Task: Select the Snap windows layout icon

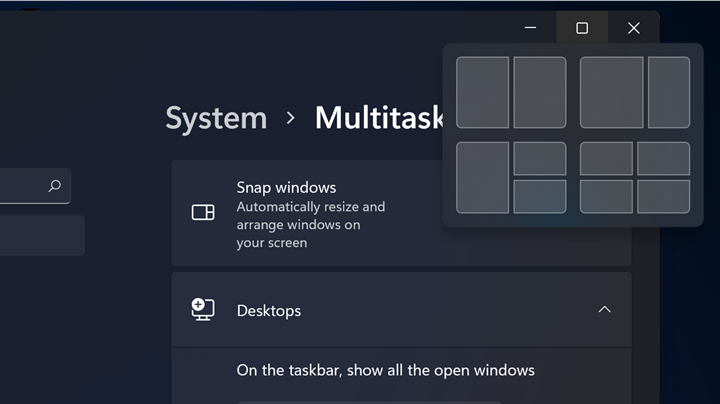Action: click(203, 213)
